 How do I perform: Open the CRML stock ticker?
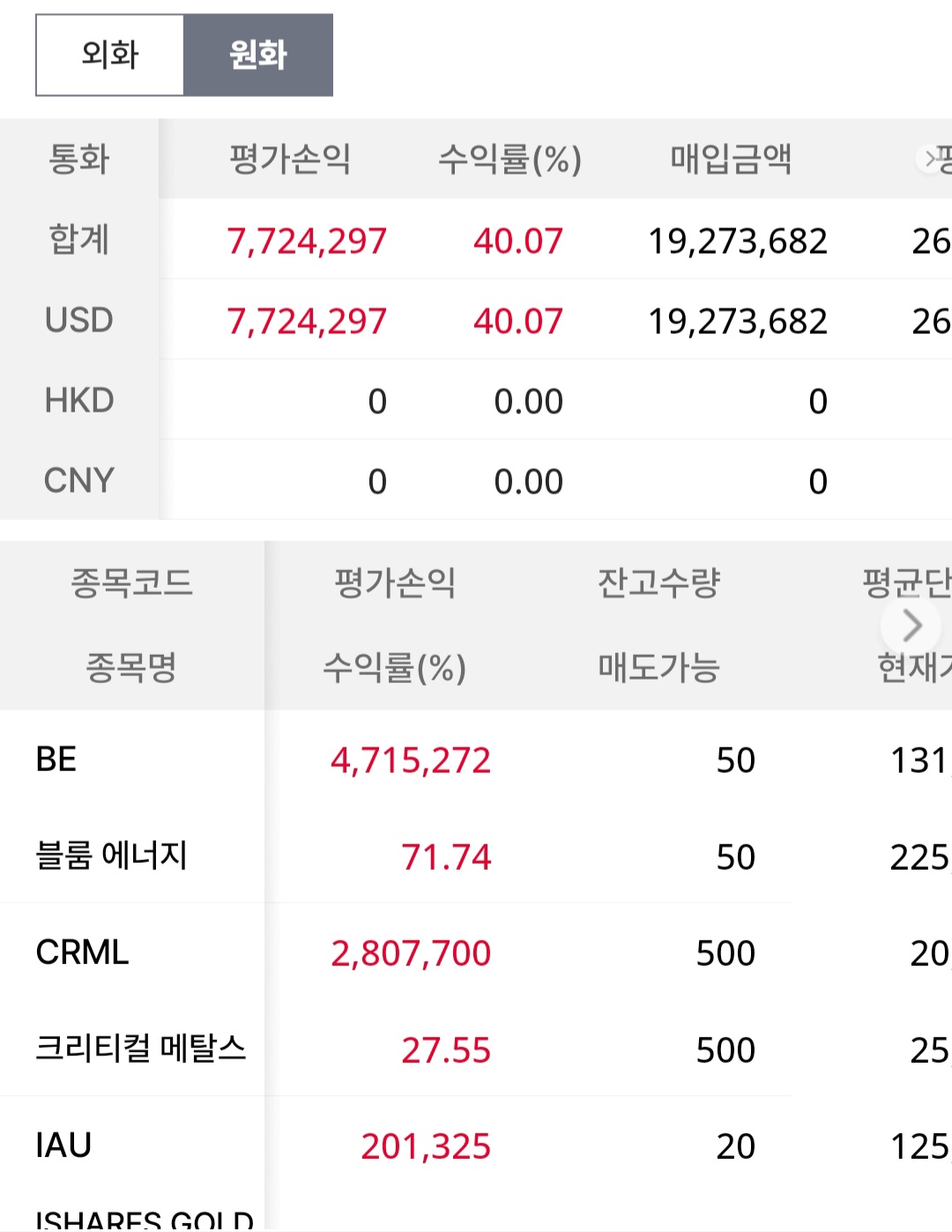[x=82, y=953]
